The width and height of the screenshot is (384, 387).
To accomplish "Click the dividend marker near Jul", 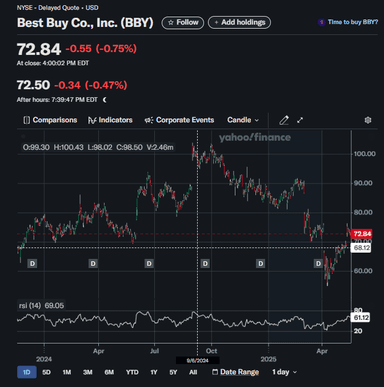I will point(149,264).
